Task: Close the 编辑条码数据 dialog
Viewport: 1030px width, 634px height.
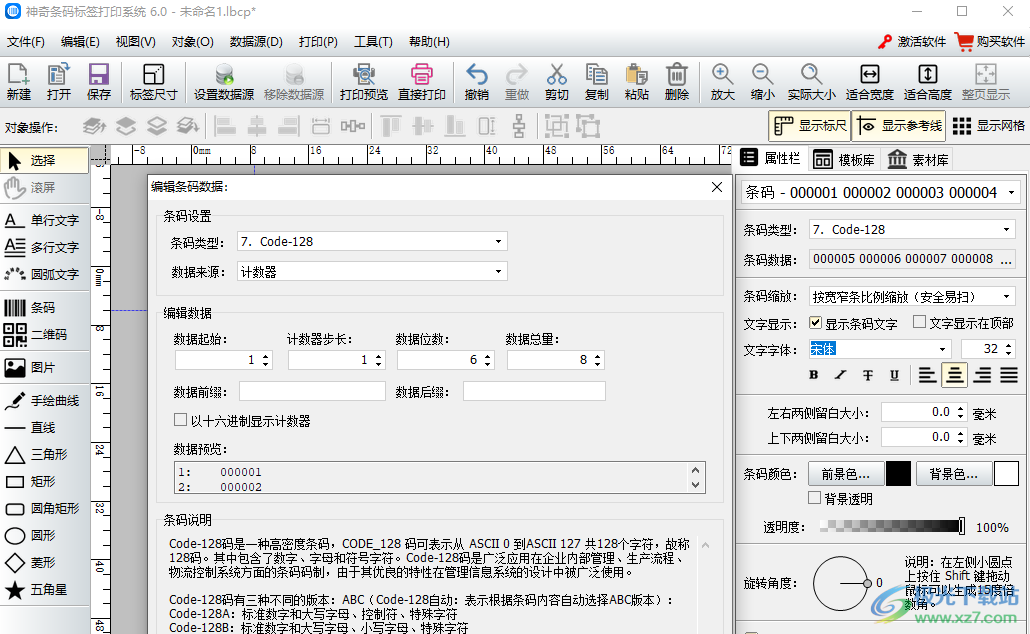Action: pos(717,187)
